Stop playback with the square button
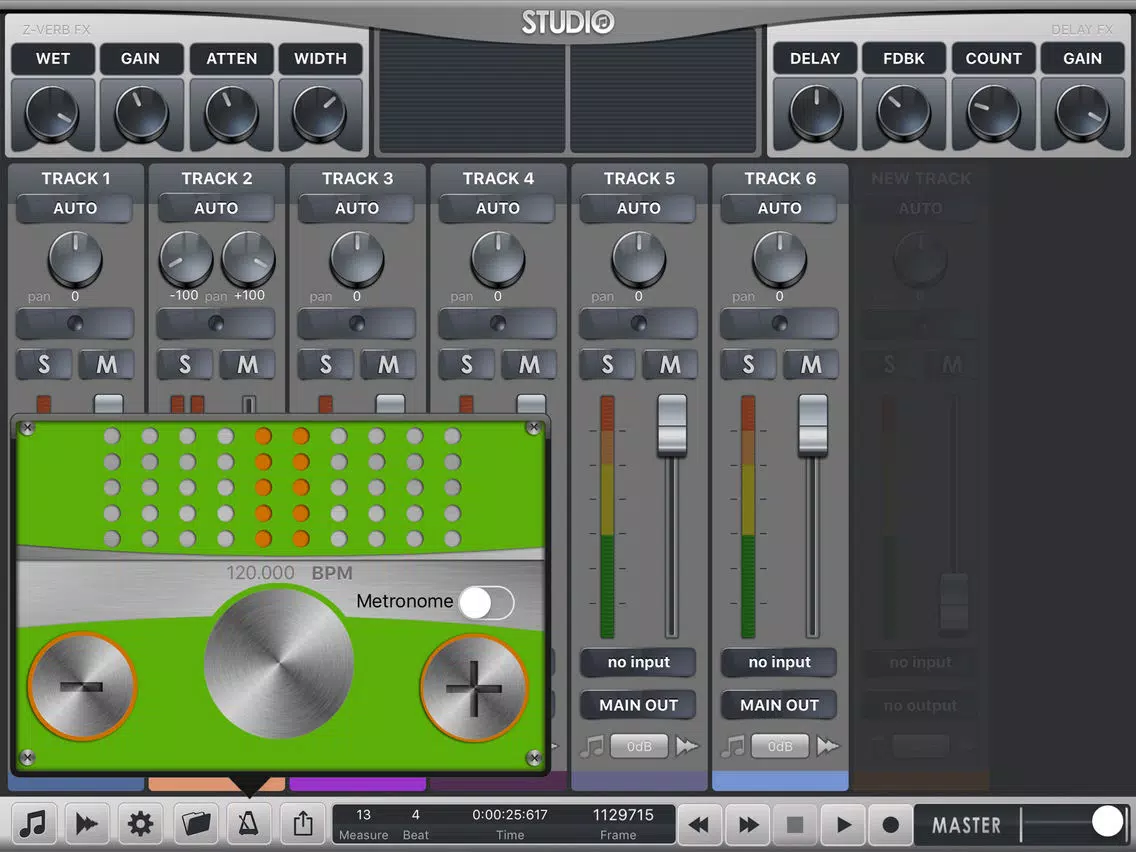This screenshot has height=852, width=1136. [x=795, y=824]
